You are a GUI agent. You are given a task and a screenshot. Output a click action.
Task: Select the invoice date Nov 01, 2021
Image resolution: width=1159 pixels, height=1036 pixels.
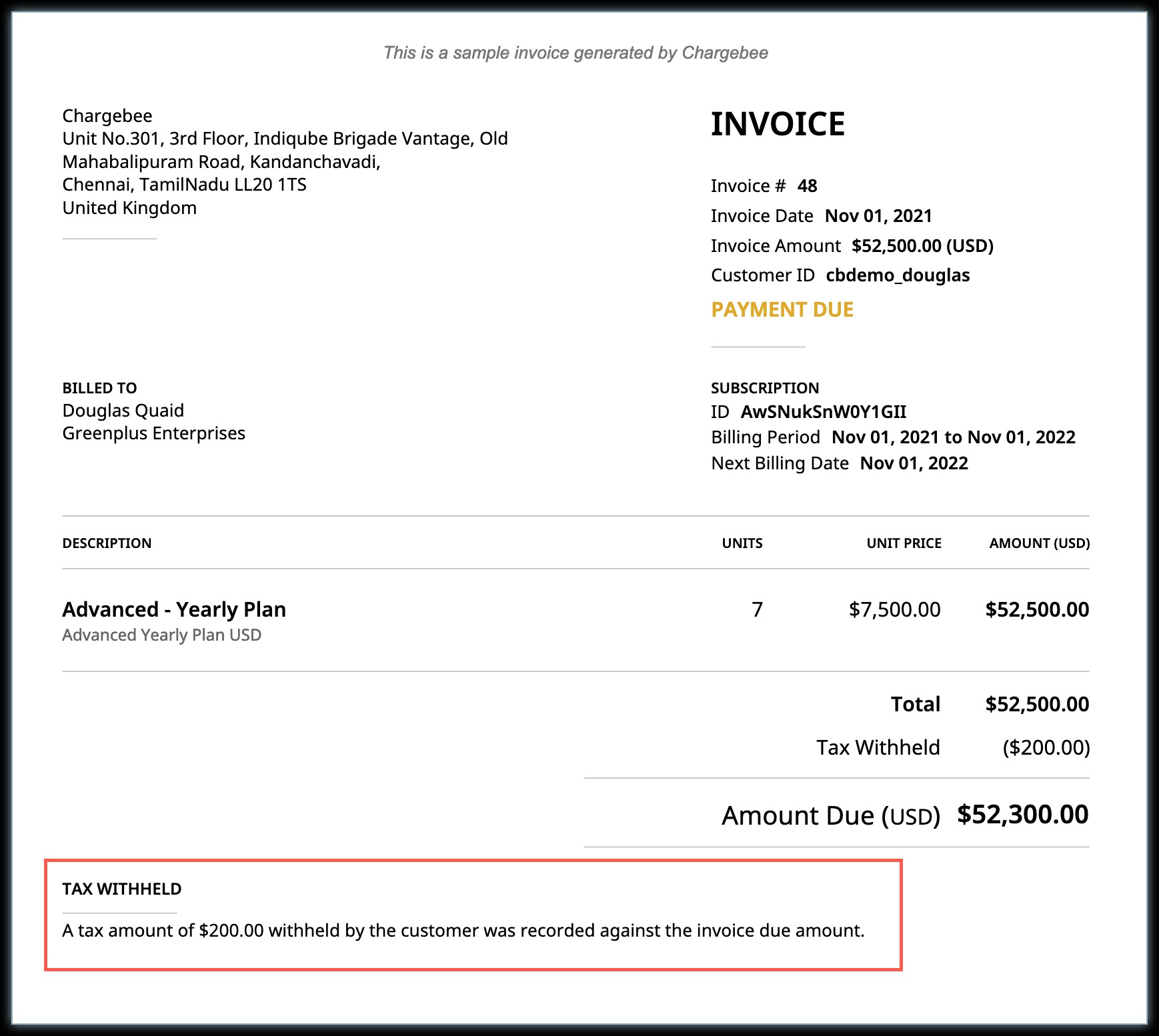tap(878, 216)
